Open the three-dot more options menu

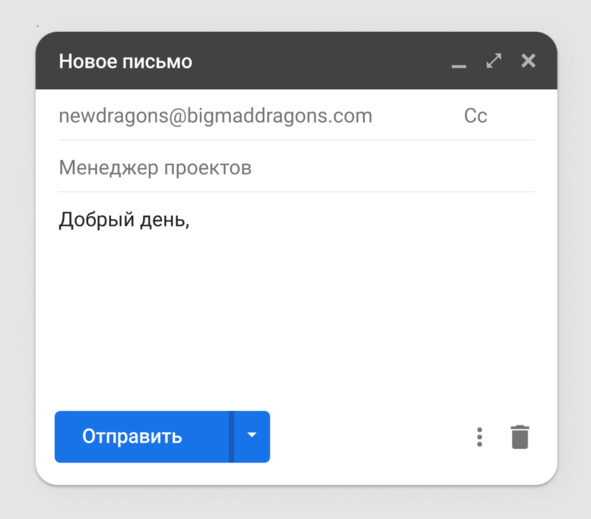point(479,437)
